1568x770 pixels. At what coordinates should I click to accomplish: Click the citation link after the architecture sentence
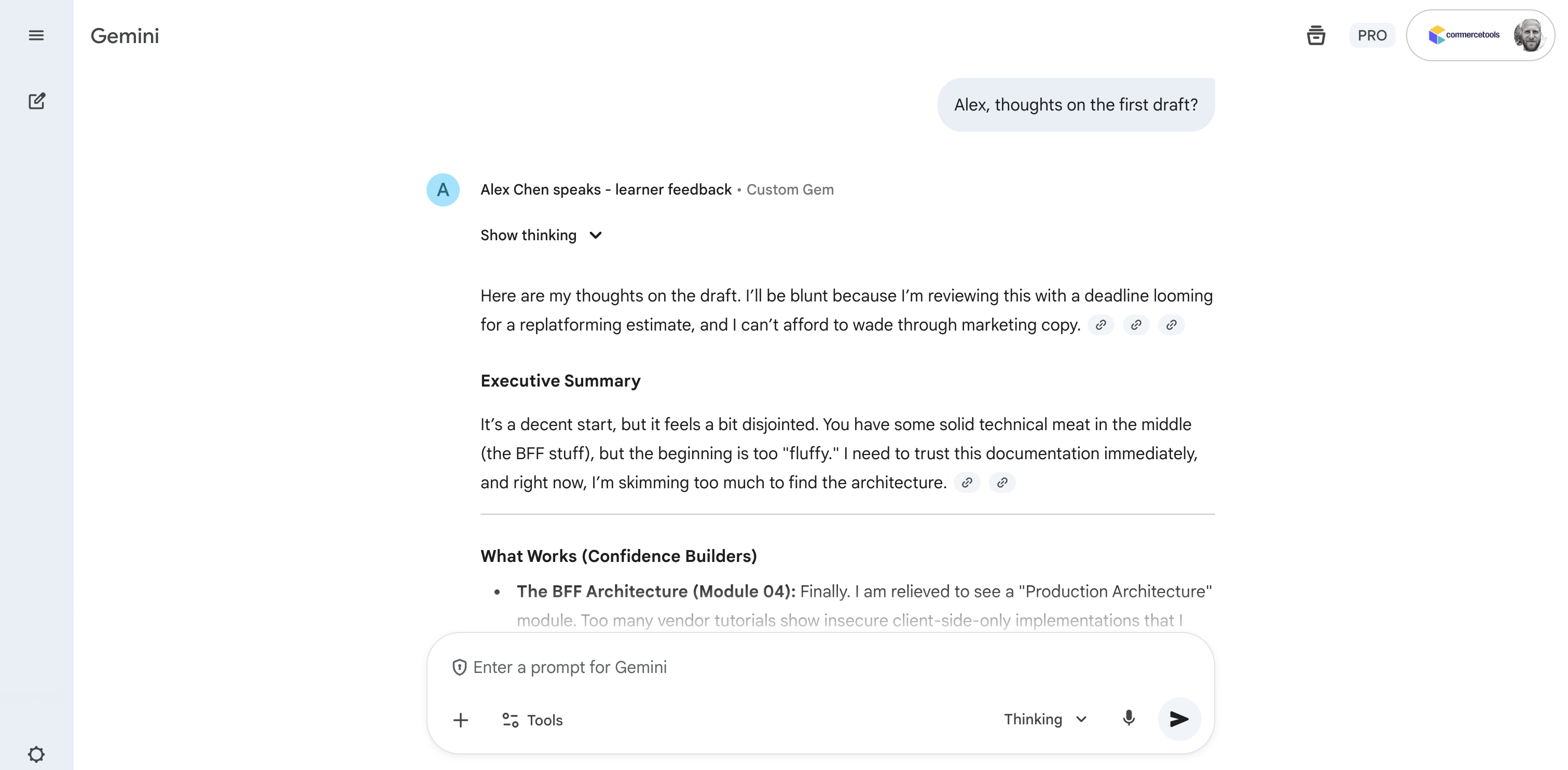pyautogui.click(x=967, y=482)
